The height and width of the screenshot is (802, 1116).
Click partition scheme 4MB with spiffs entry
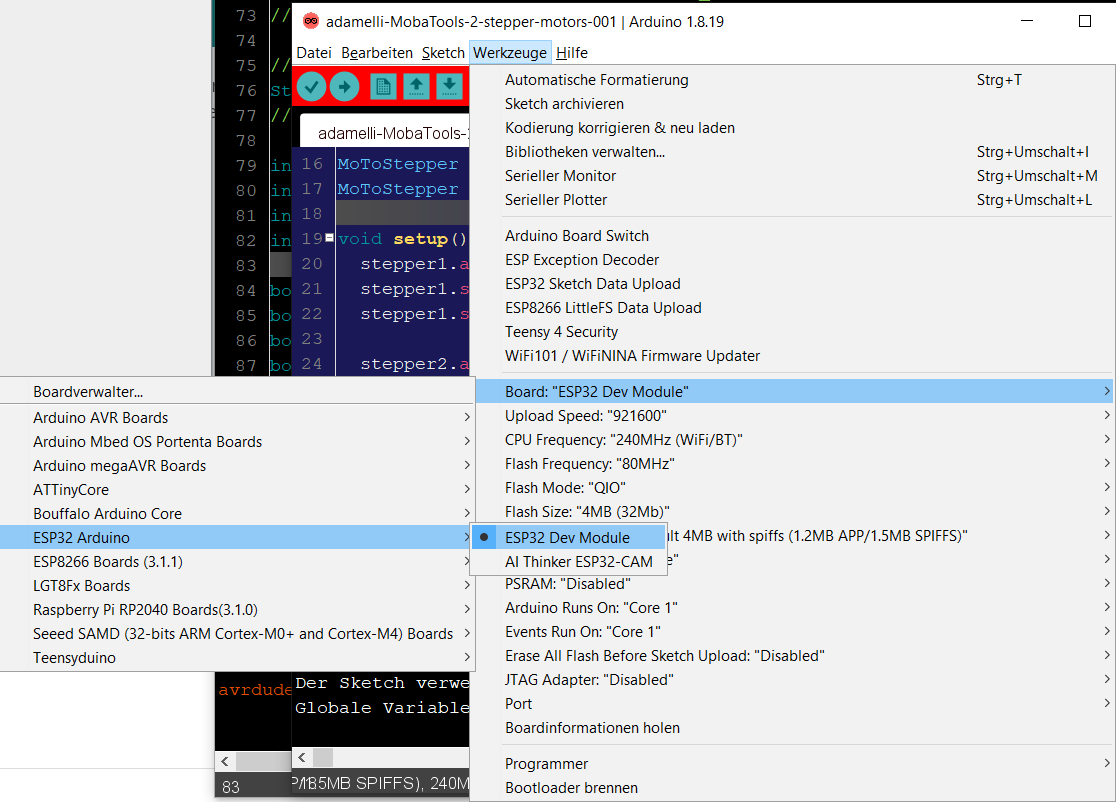click(x=890, y=535)
